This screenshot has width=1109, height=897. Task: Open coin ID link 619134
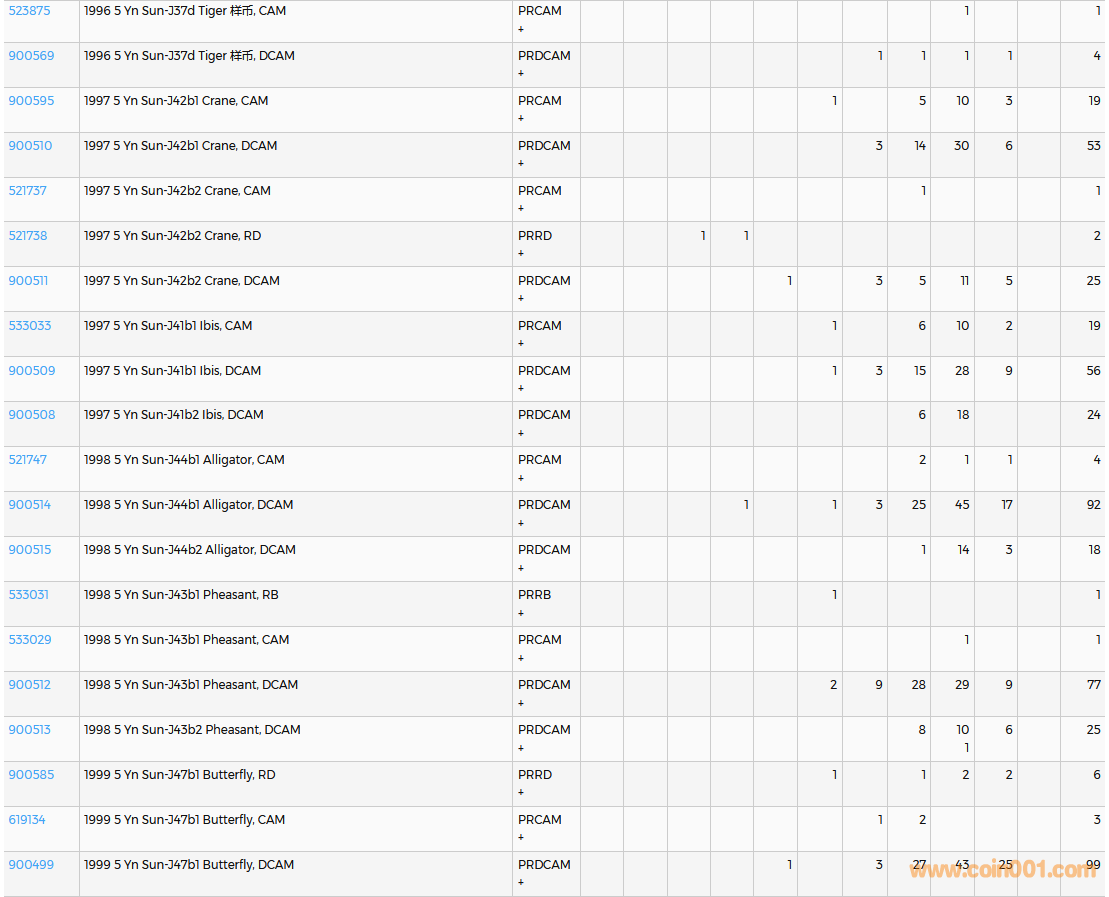(28, 820)
